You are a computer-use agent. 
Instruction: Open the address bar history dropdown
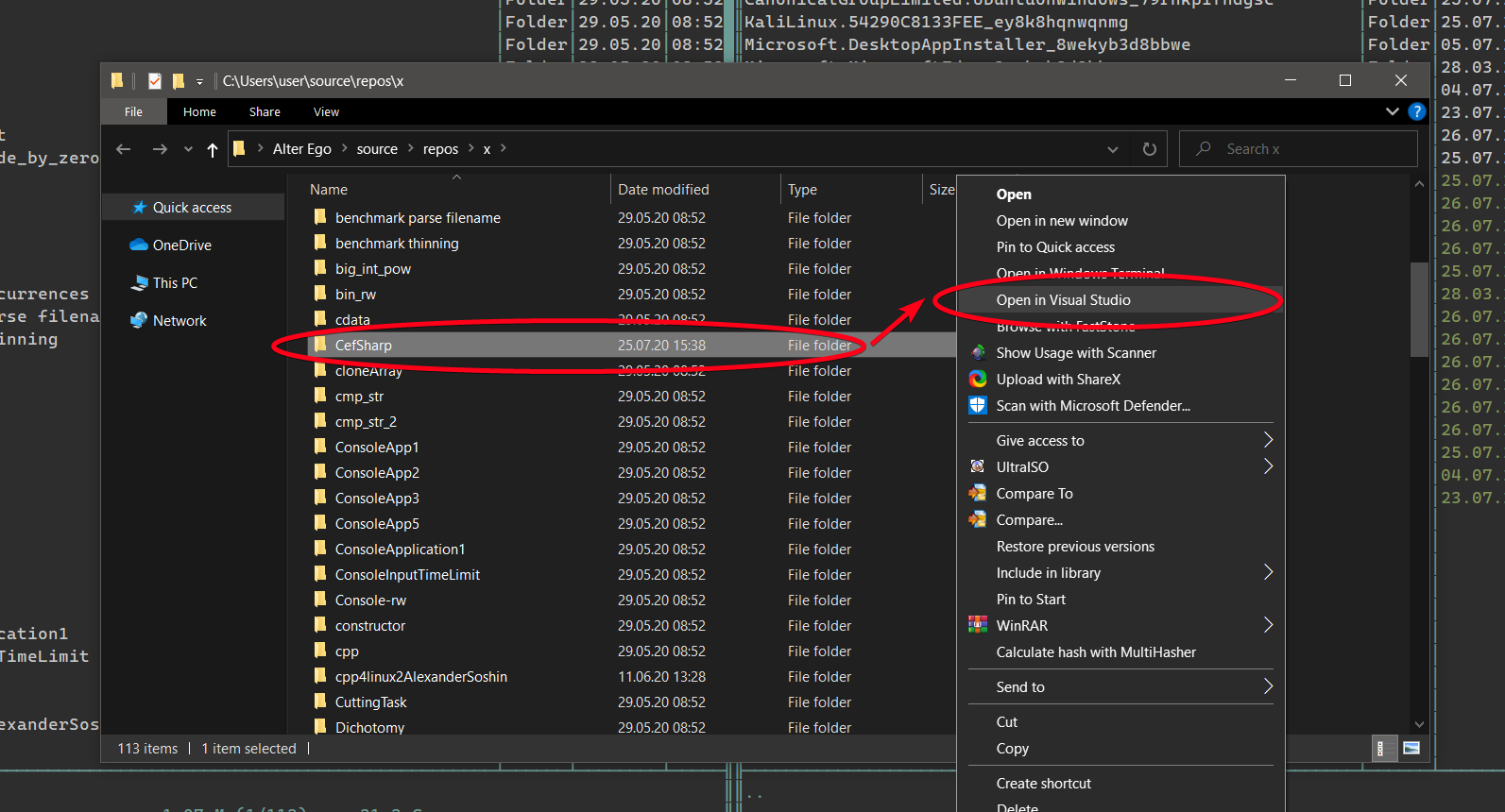pyautogui.click(x=1113, y=149)
